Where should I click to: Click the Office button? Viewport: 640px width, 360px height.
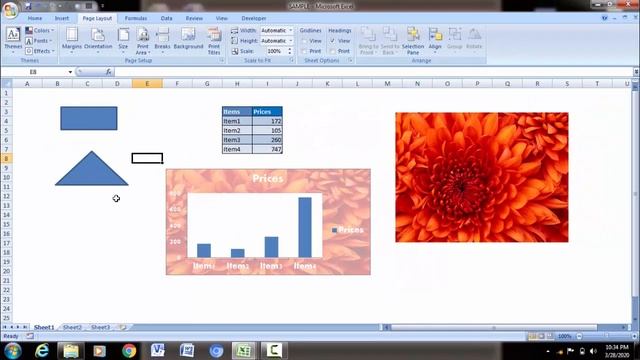coord(9,9)
